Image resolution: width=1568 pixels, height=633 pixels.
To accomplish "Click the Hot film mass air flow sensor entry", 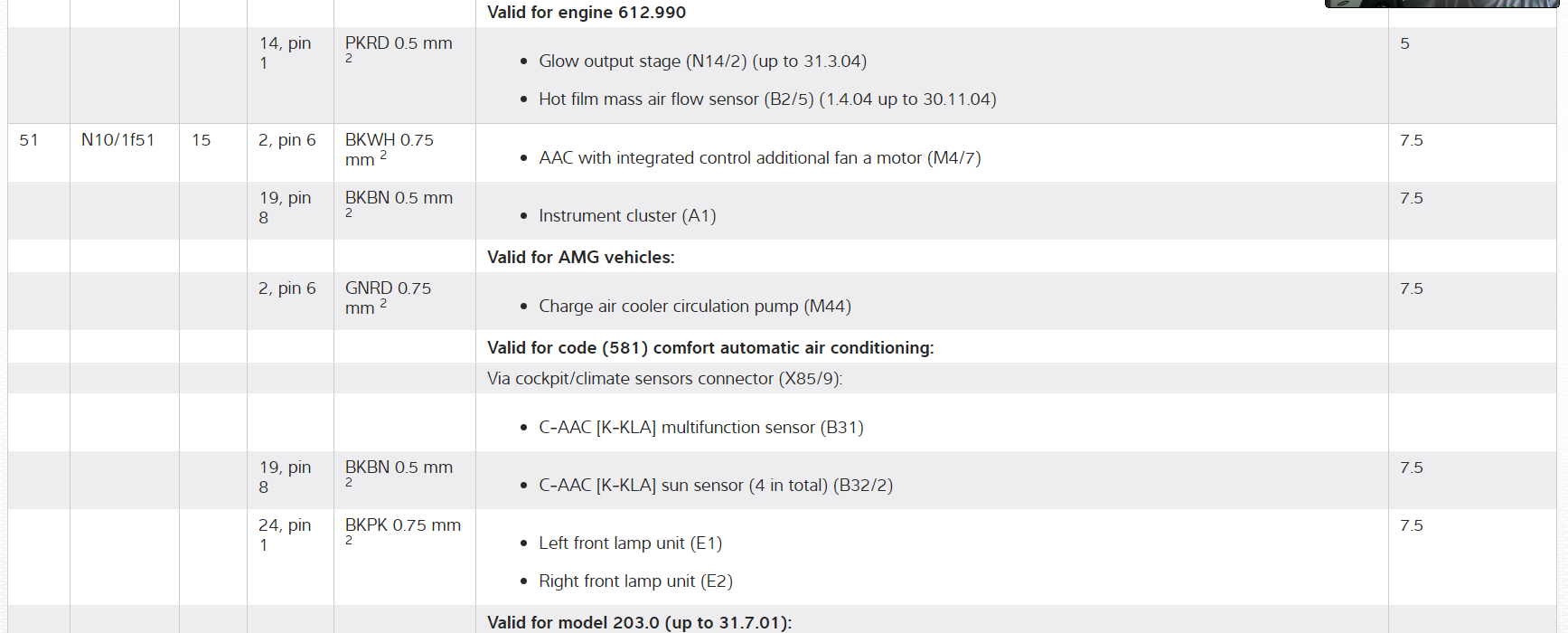I will pos(766,99).
